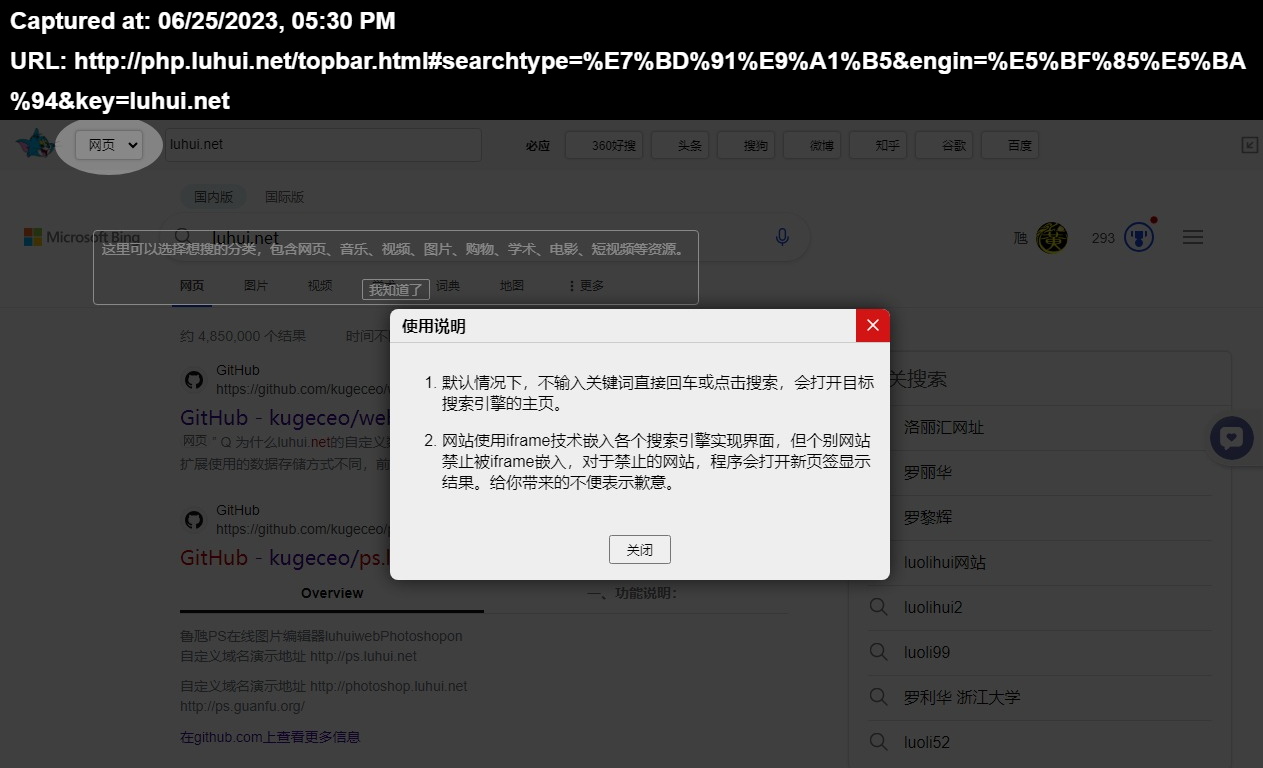Select the Overview tab in result card

click(x=332, y=593)
